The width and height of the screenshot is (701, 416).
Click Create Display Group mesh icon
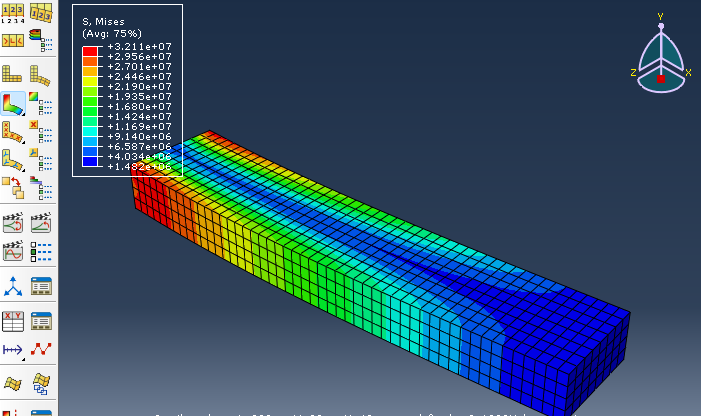[x=13, y=383]
